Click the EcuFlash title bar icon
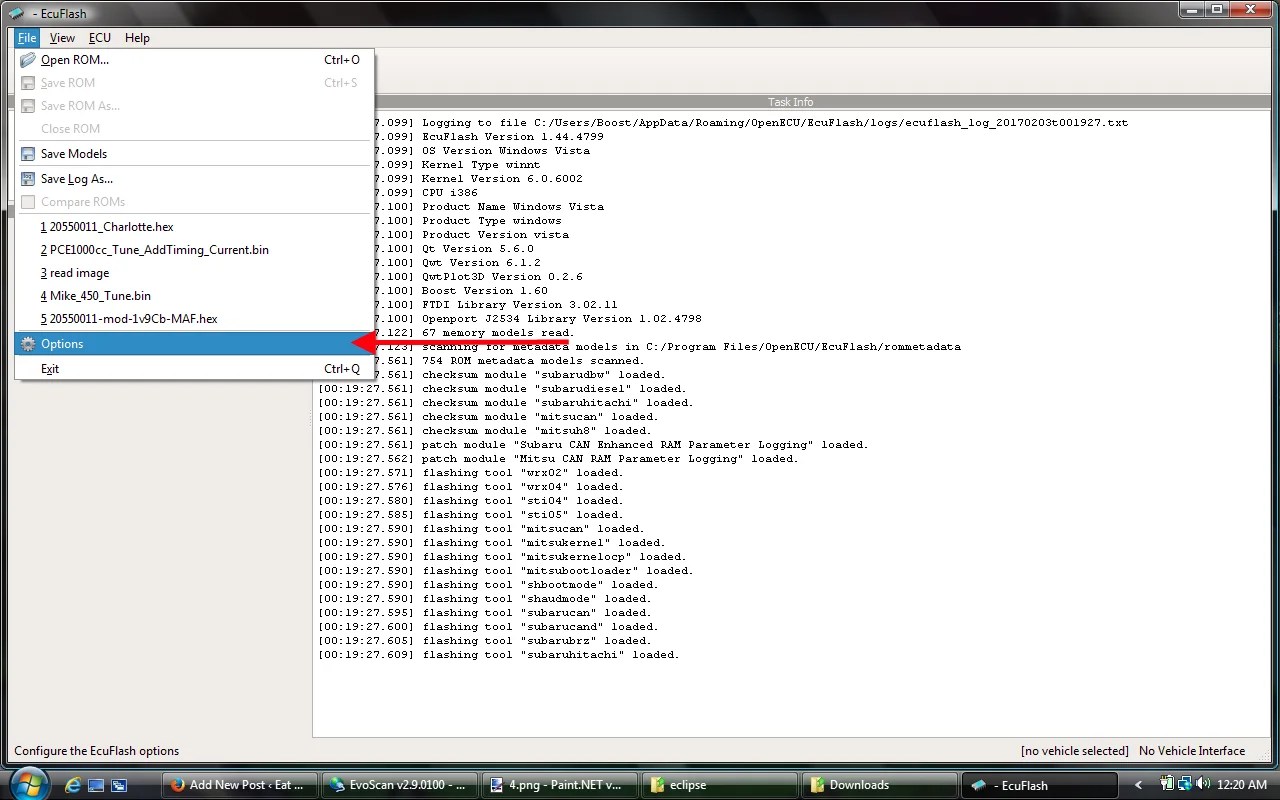The height and width of the screenshot is (800, 1280). point(16,13)
